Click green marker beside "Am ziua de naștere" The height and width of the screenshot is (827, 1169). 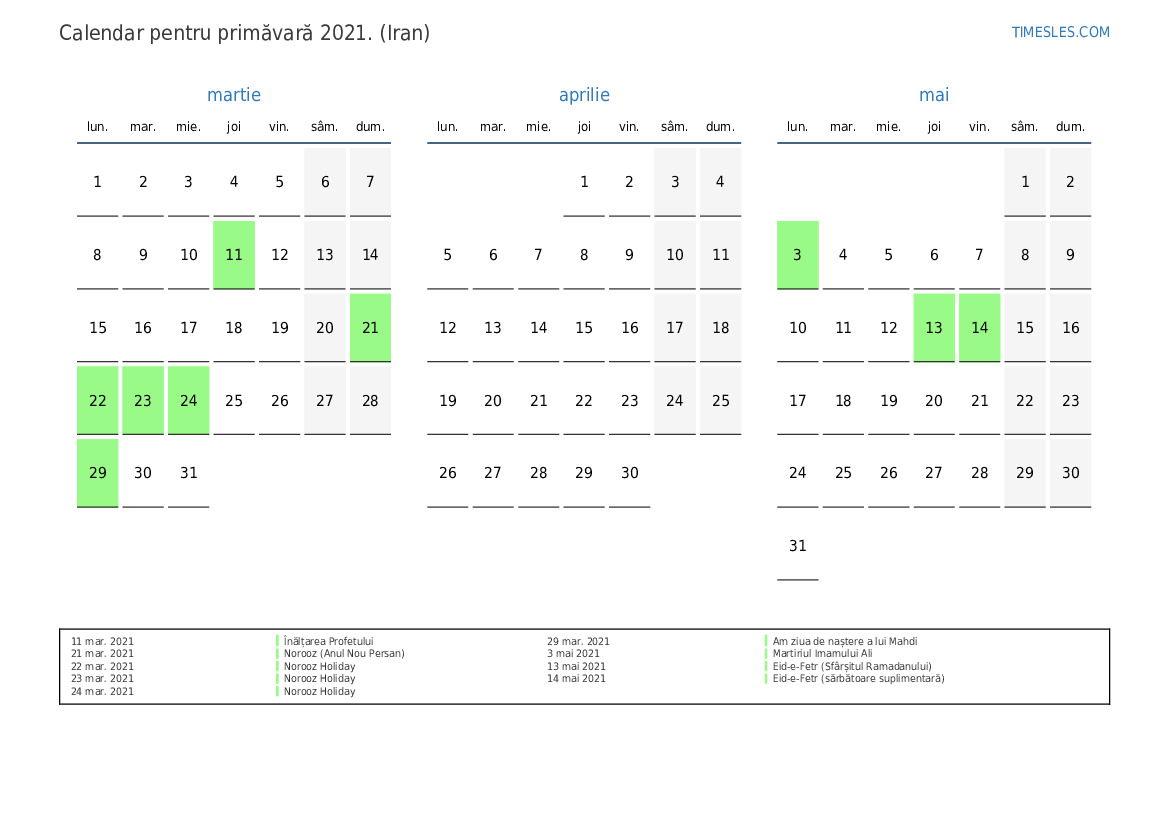tap(766, 641)
